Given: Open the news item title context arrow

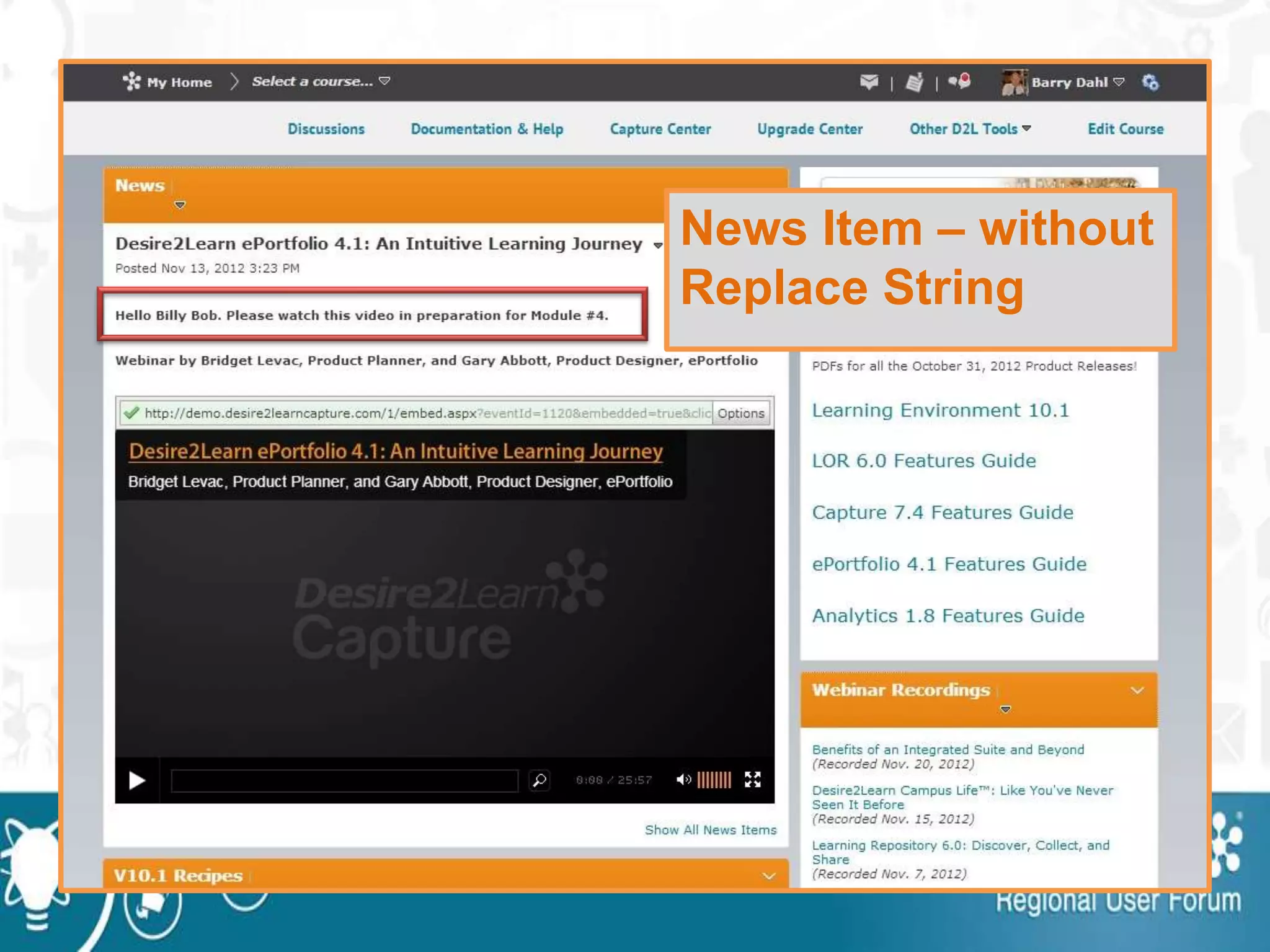Looking at the screenshot, I should click(658, 245).
